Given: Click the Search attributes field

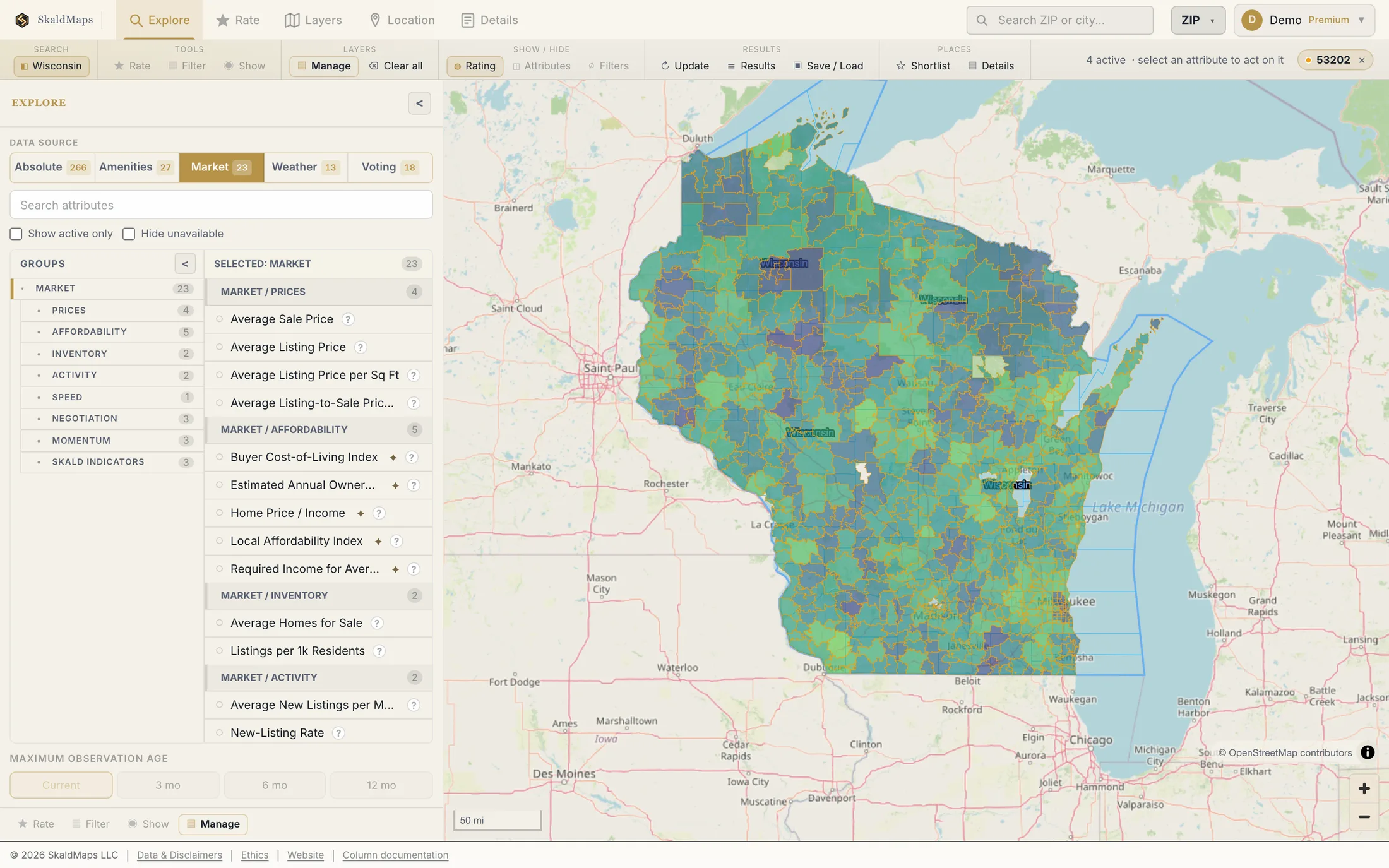Looking at the screenshot, I should (221, 205).
